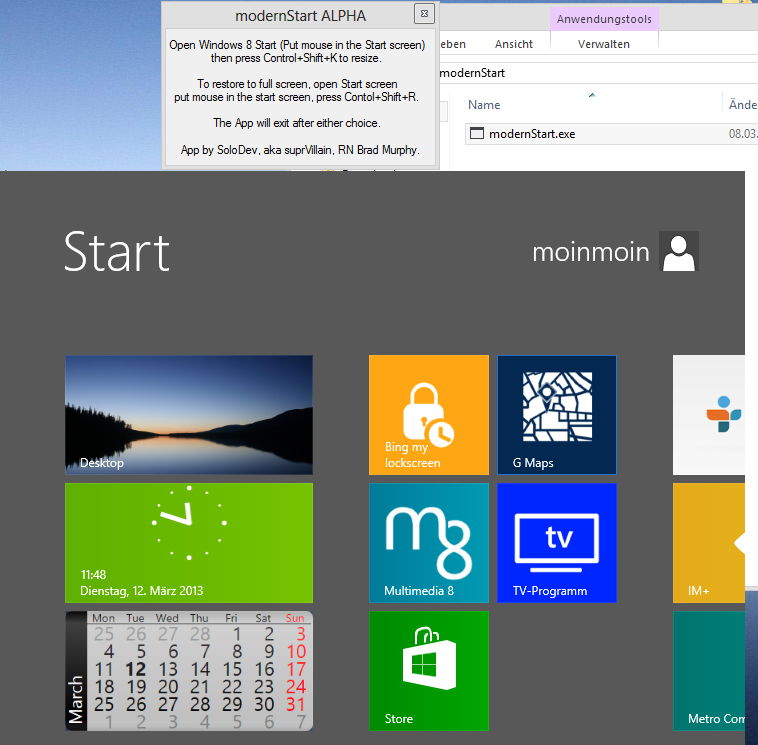Open the March calendar tile
The height and width of the screenshot is (745, 758).
pos(189,671)
